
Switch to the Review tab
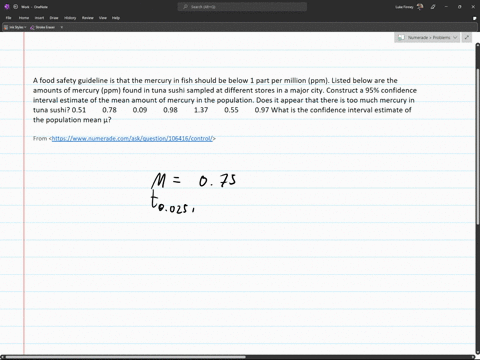point(88,18)
